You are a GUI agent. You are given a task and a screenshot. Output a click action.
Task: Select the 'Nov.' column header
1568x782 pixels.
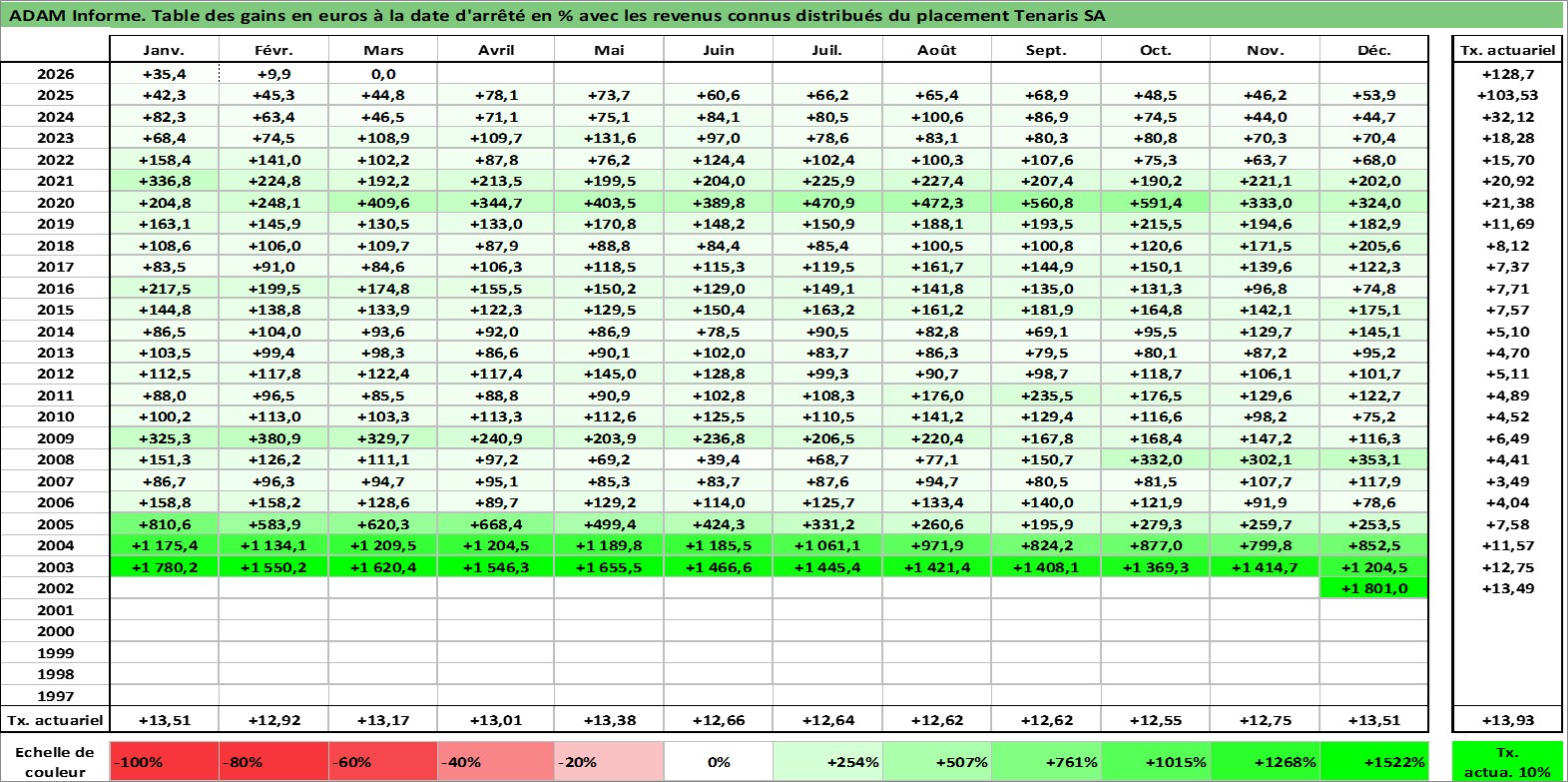1265,50
